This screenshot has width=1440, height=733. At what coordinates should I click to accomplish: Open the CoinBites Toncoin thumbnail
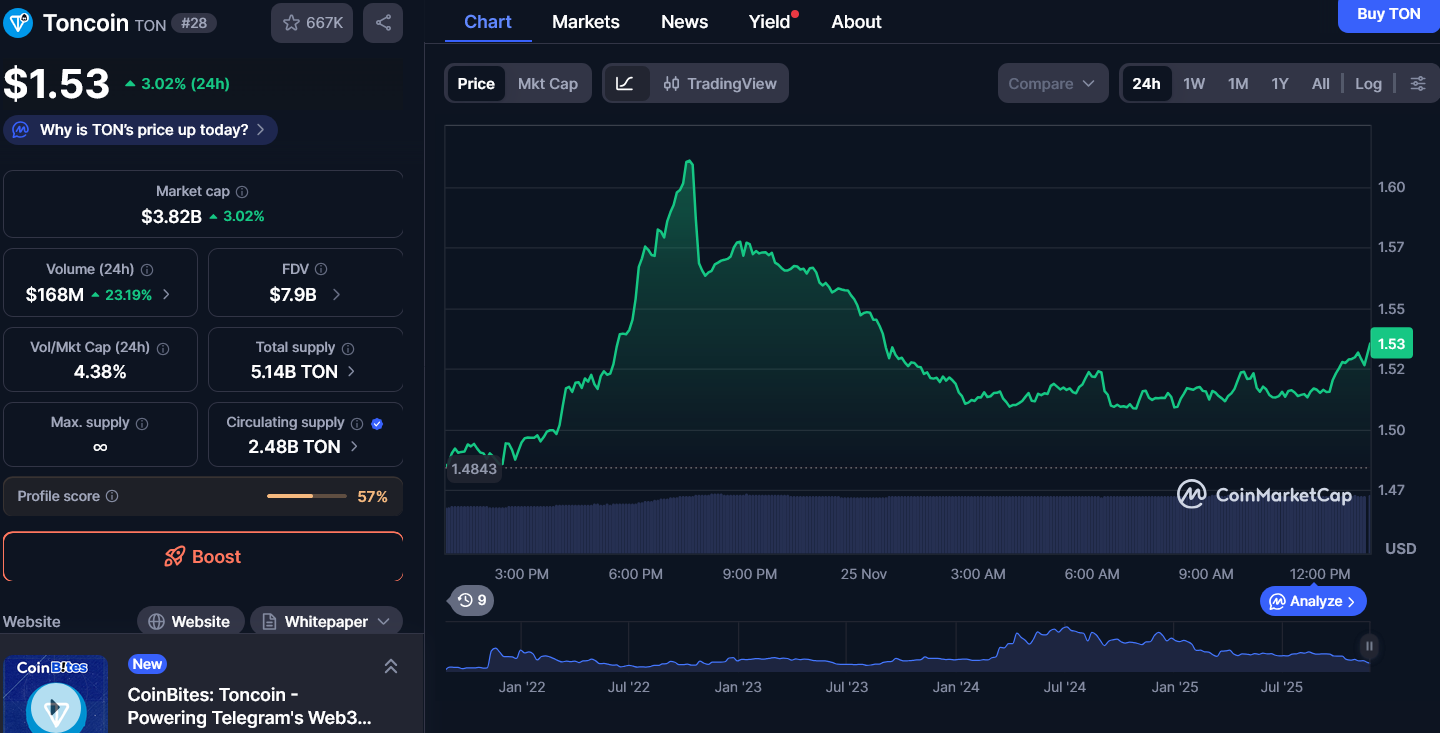(x=55, y=695)
